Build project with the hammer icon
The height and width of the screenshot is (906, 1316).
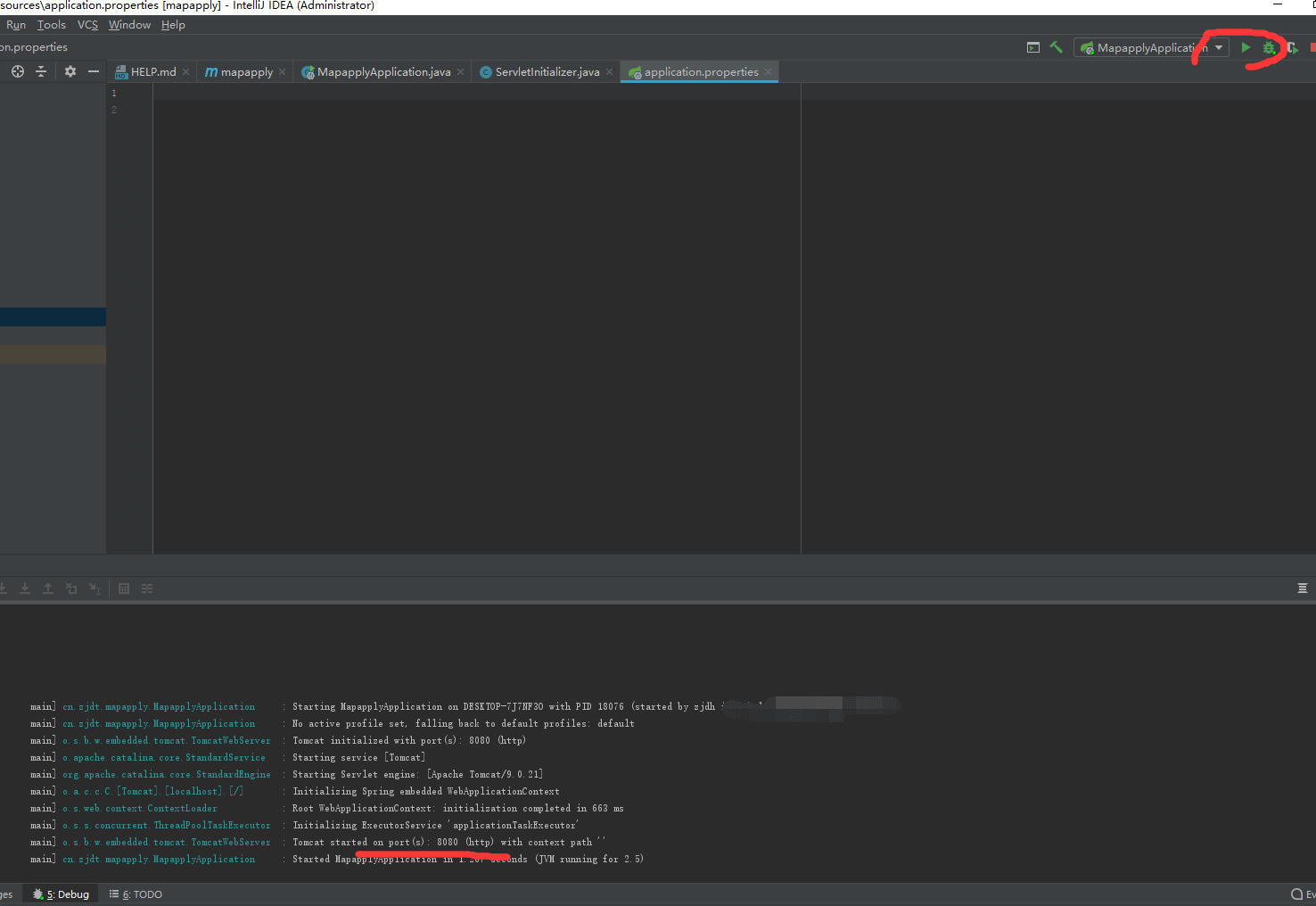pyautogui.click(x=1056, y=47)
